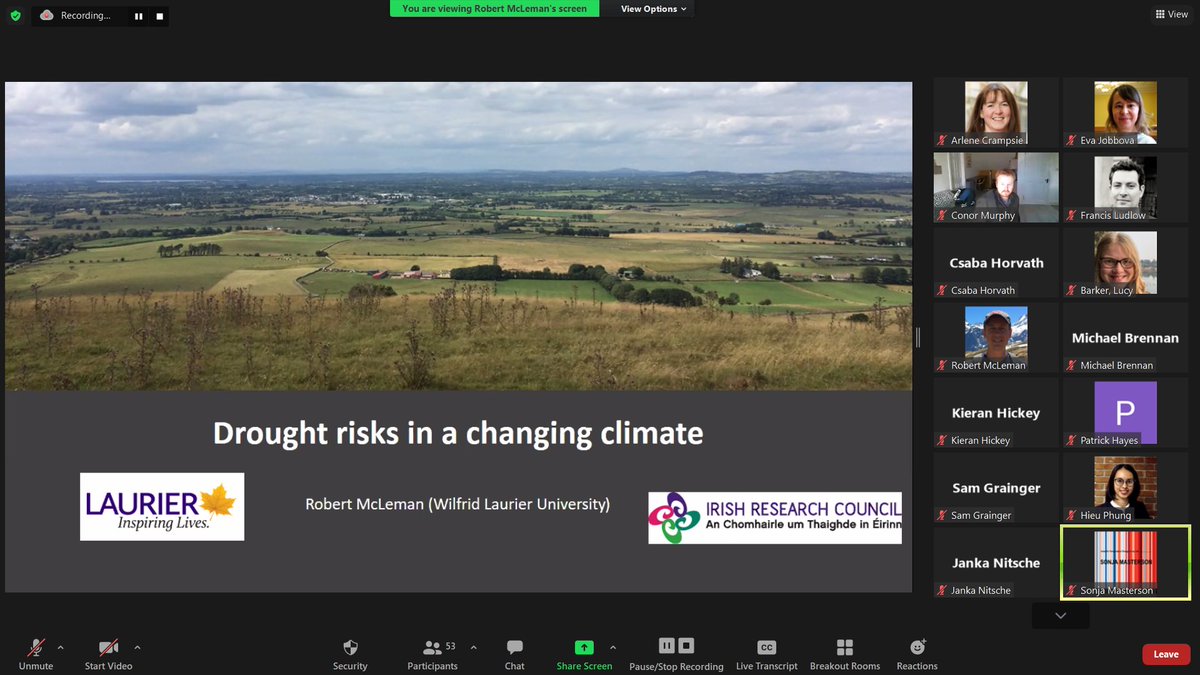Open video settings via the Start Video chevron

click(137, 646)
